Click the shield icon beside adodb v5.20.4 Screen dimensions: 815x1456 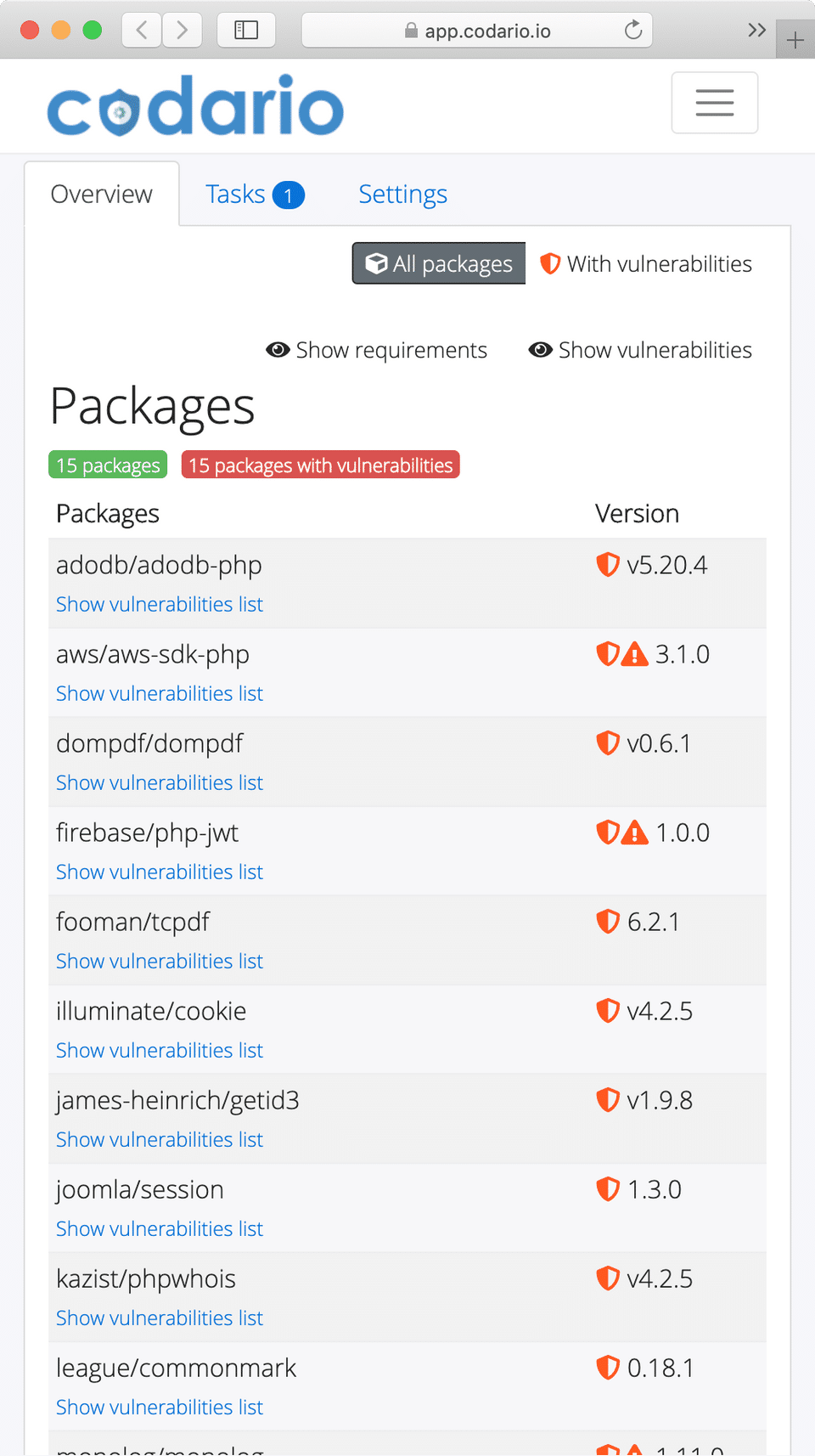coord(608,565)
